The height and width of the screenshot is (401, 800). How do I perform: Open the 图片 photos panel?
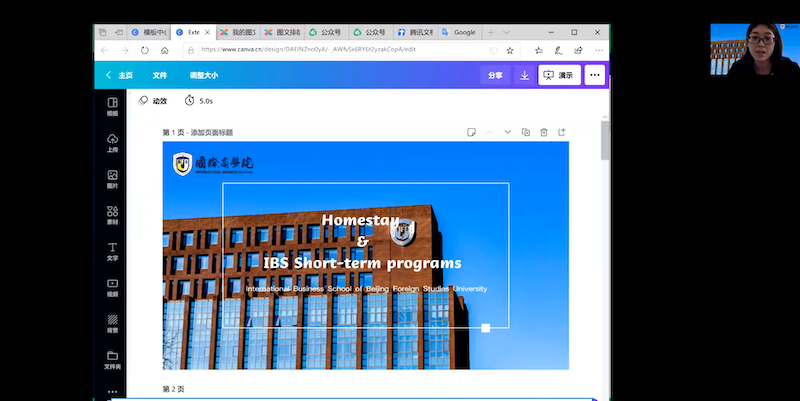[x=112, y=179]
